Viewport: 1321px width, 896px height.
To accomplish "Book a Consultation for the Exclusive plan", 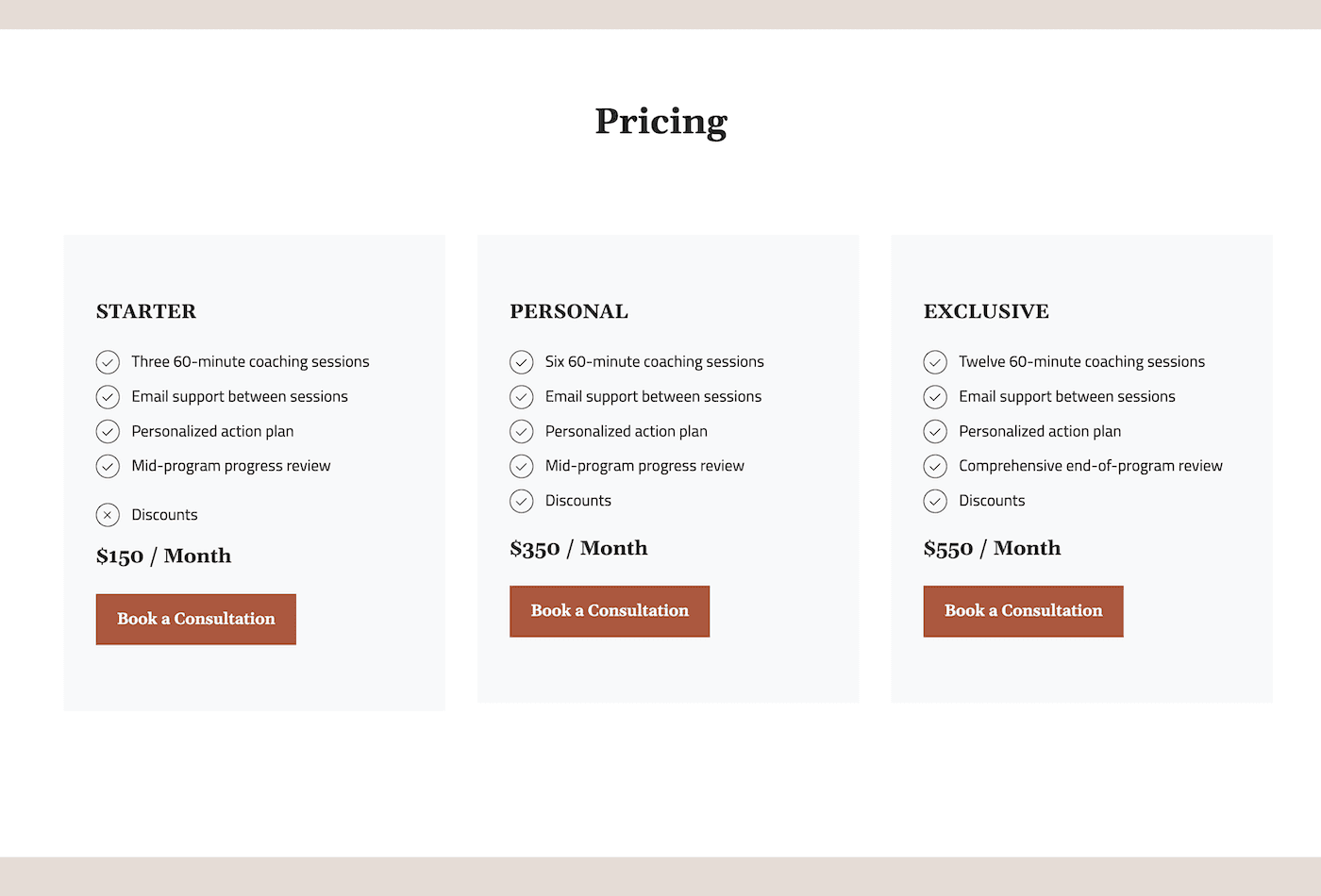I will tap(1024, 611).
